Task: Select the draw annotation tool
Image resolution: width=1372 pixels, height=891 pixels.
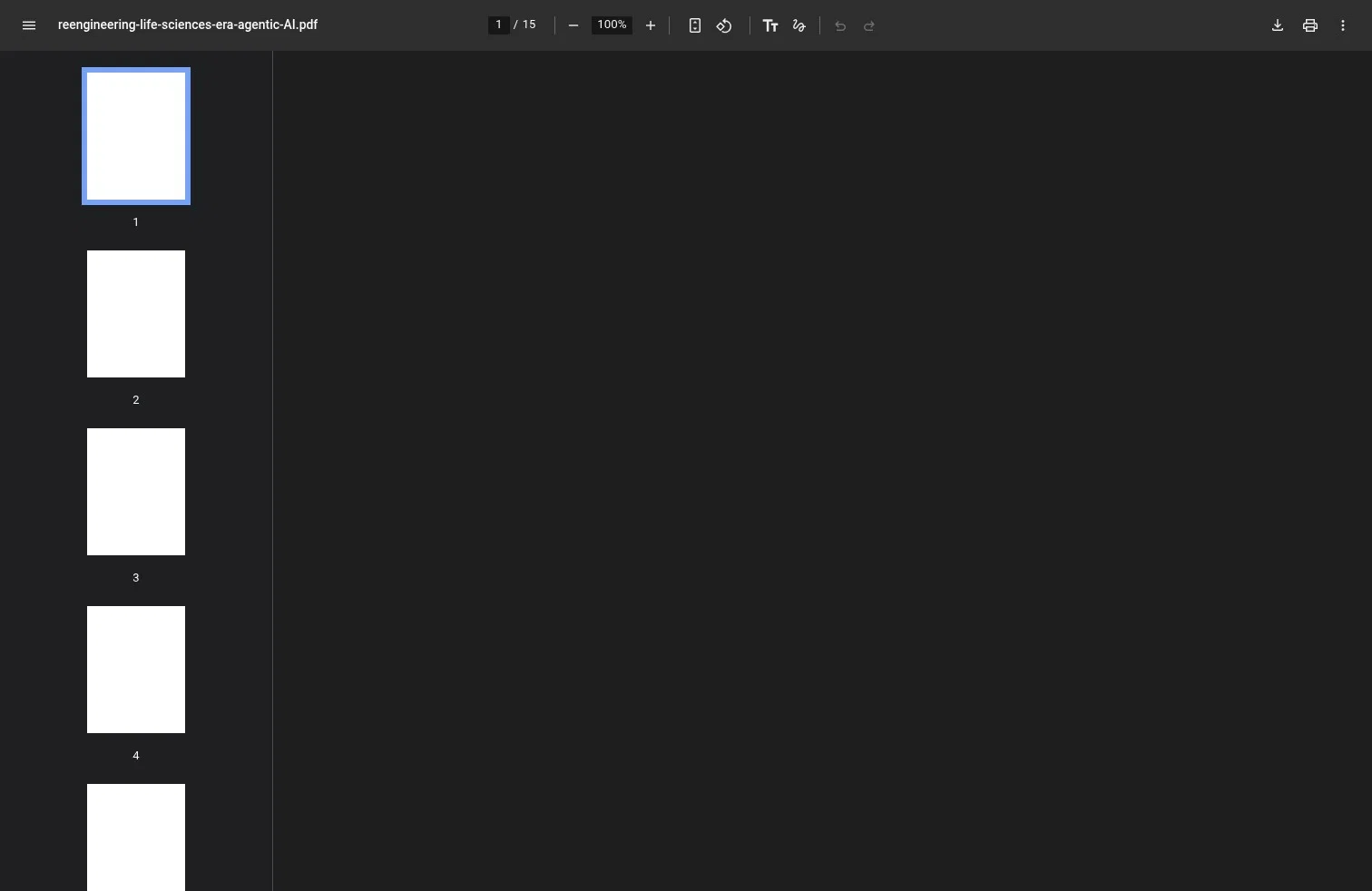Action: (x=799, y=25)
